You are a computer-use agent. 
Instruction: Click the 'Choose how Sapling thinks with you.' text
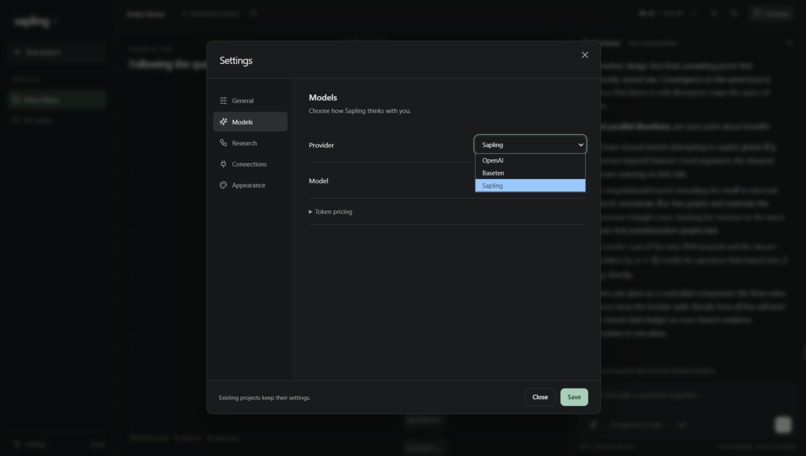pos(359,111)
